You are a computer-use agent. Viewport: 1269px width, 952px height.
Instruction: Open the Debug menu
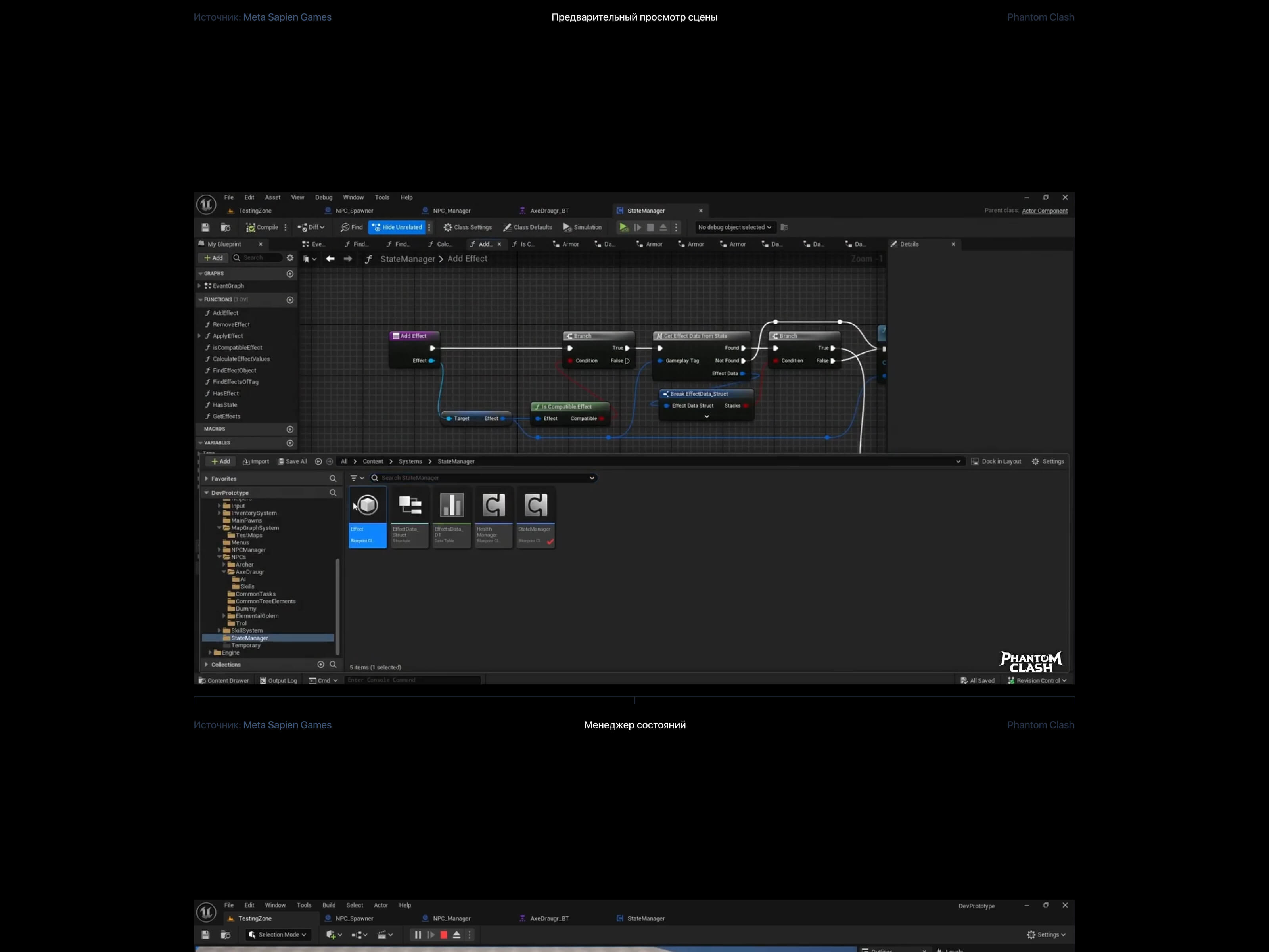tap(323, 197)
